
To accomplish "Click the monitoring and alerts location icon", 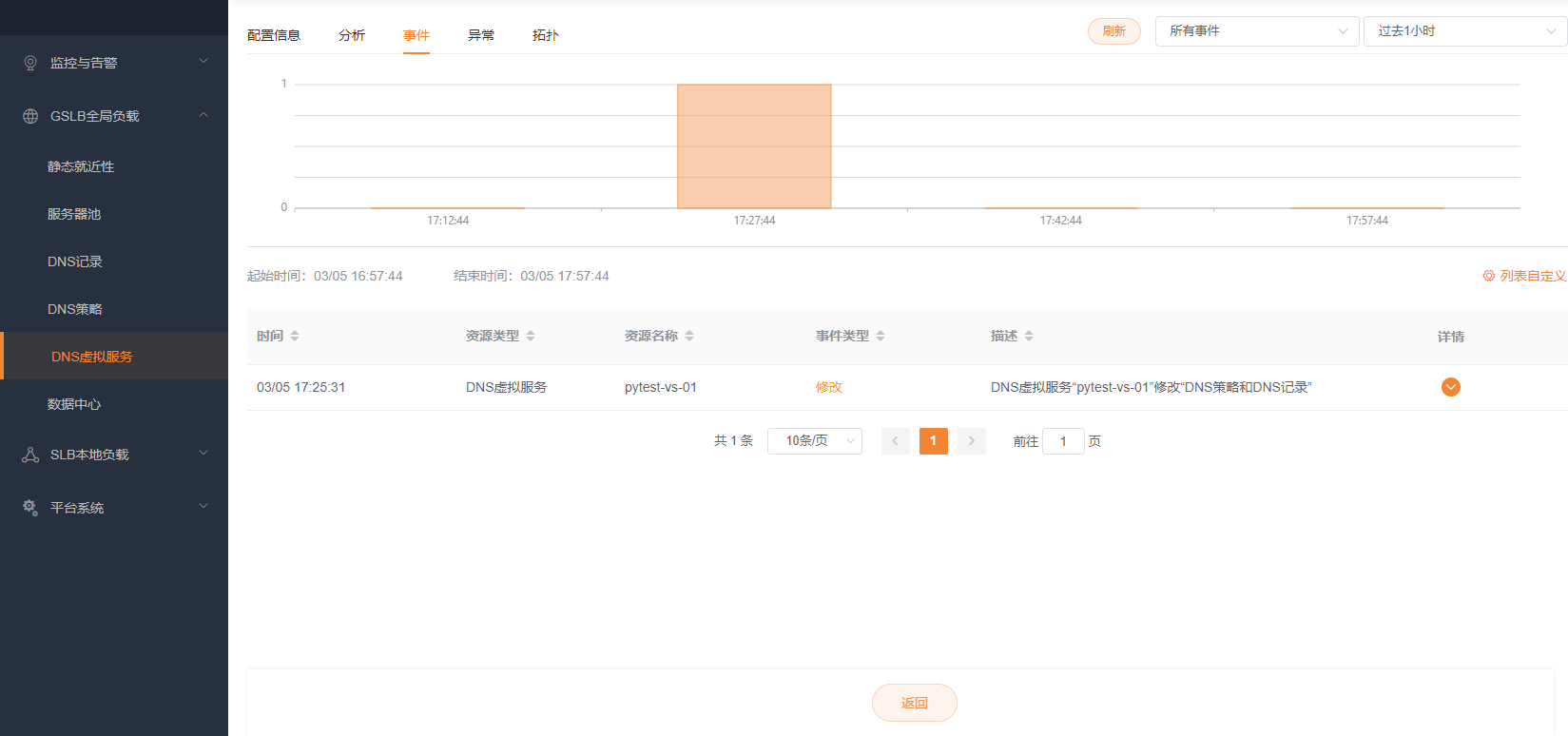I will [x=30, y=63].
